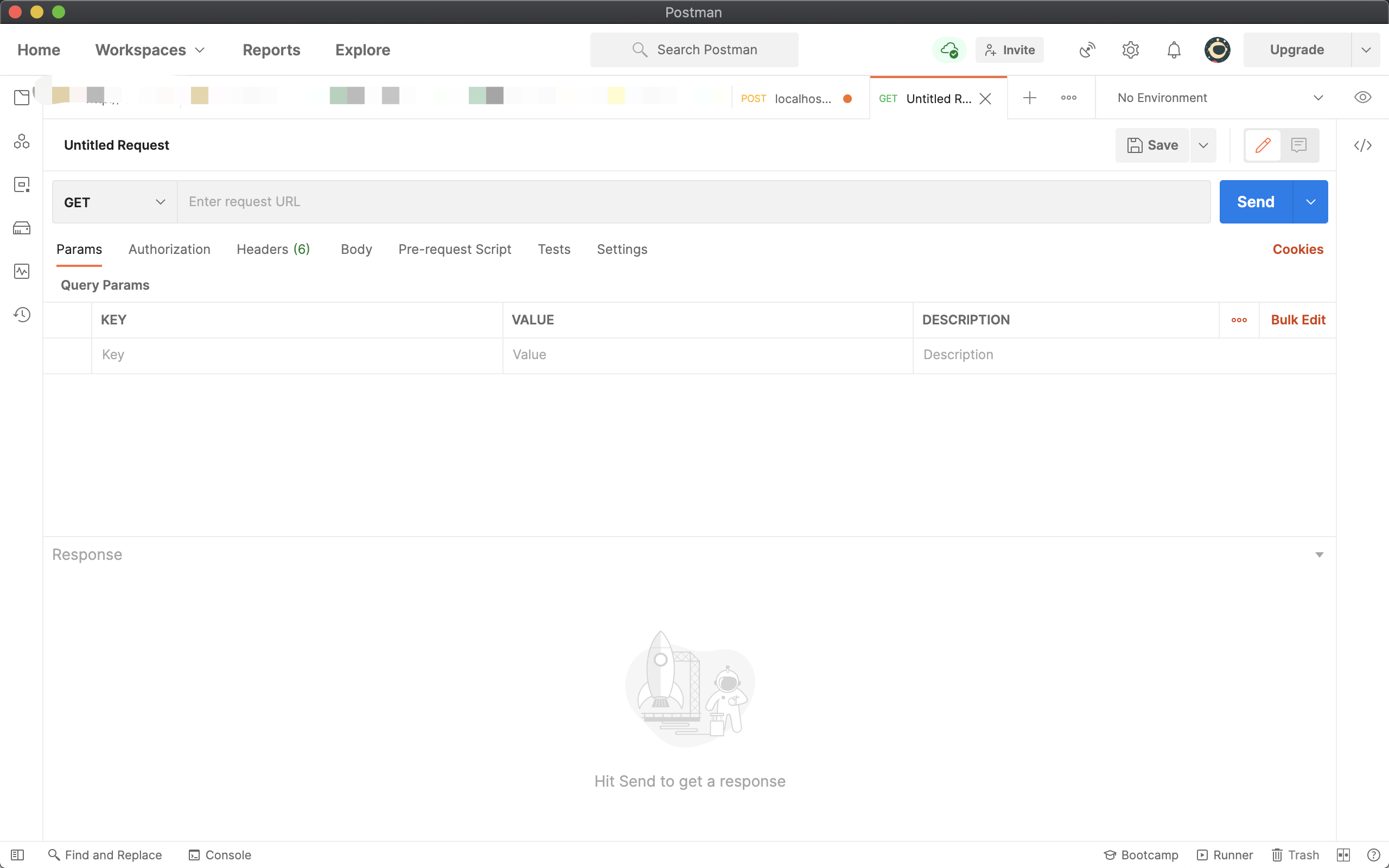This screenshot has width=1389, height=868.
Task: Open the Monitors sidebar panel
Action: (x=22, y=272)
